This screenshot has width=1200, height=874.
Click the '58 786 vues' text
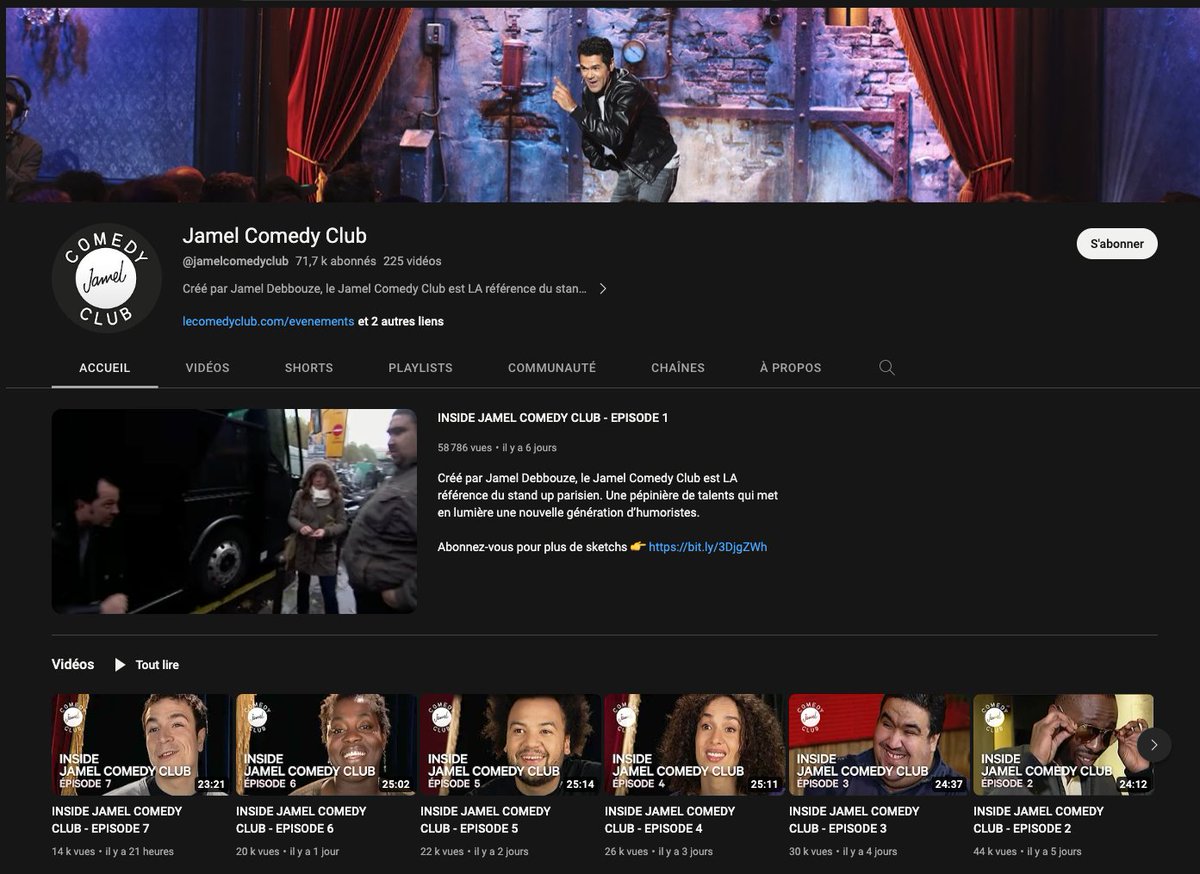(x=465, y=448)
